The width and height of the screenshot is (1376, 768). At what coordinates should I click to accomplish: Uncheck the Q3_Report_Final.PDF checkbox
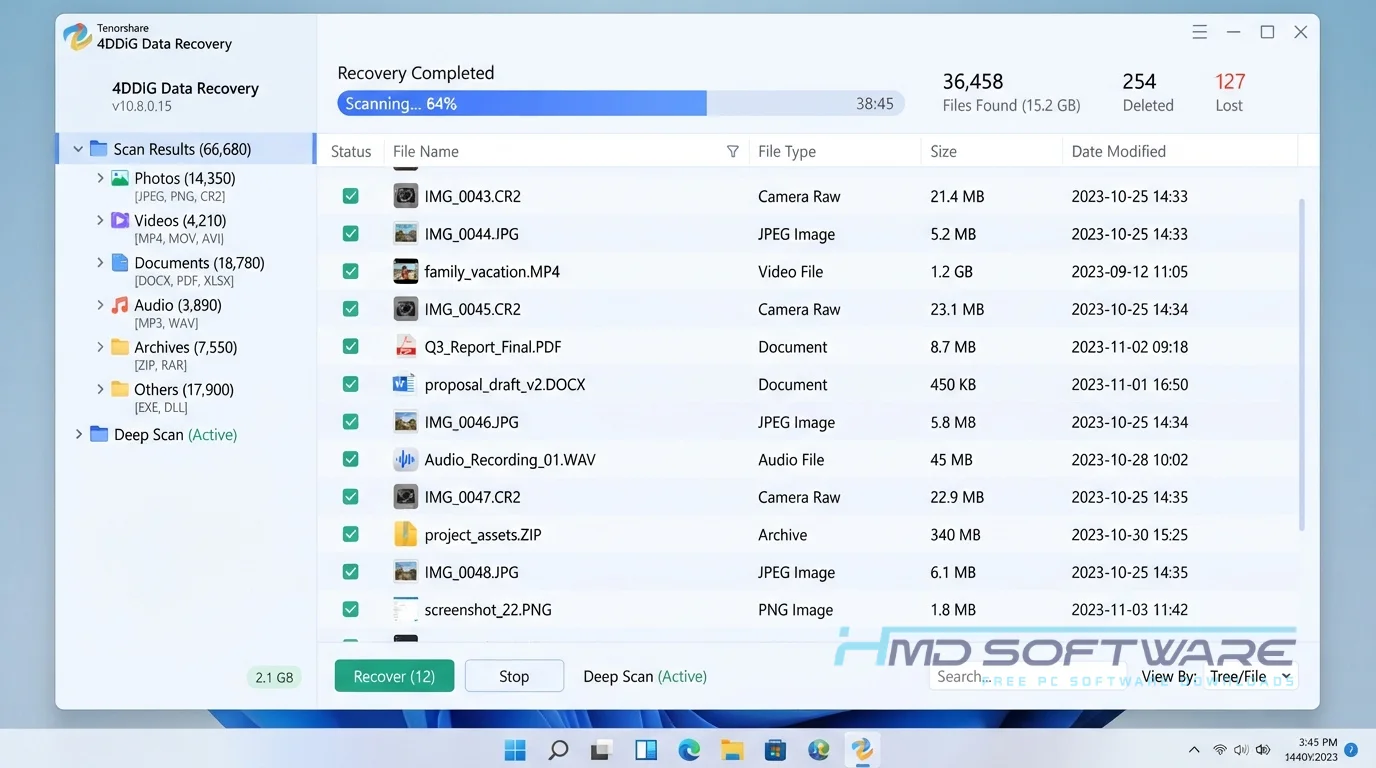(351, 347)
